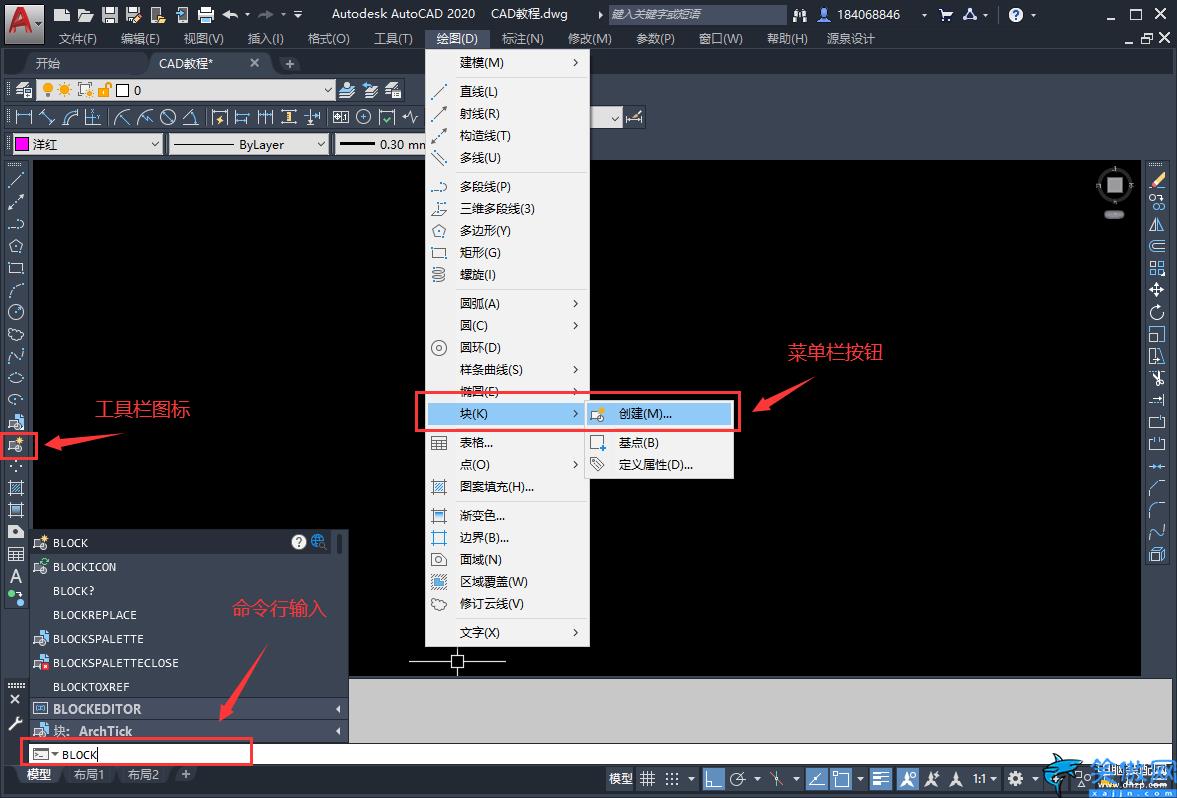Click the Mirror tool in the right modify toolbar
1177x798 pixels.
coord(1157,224)
